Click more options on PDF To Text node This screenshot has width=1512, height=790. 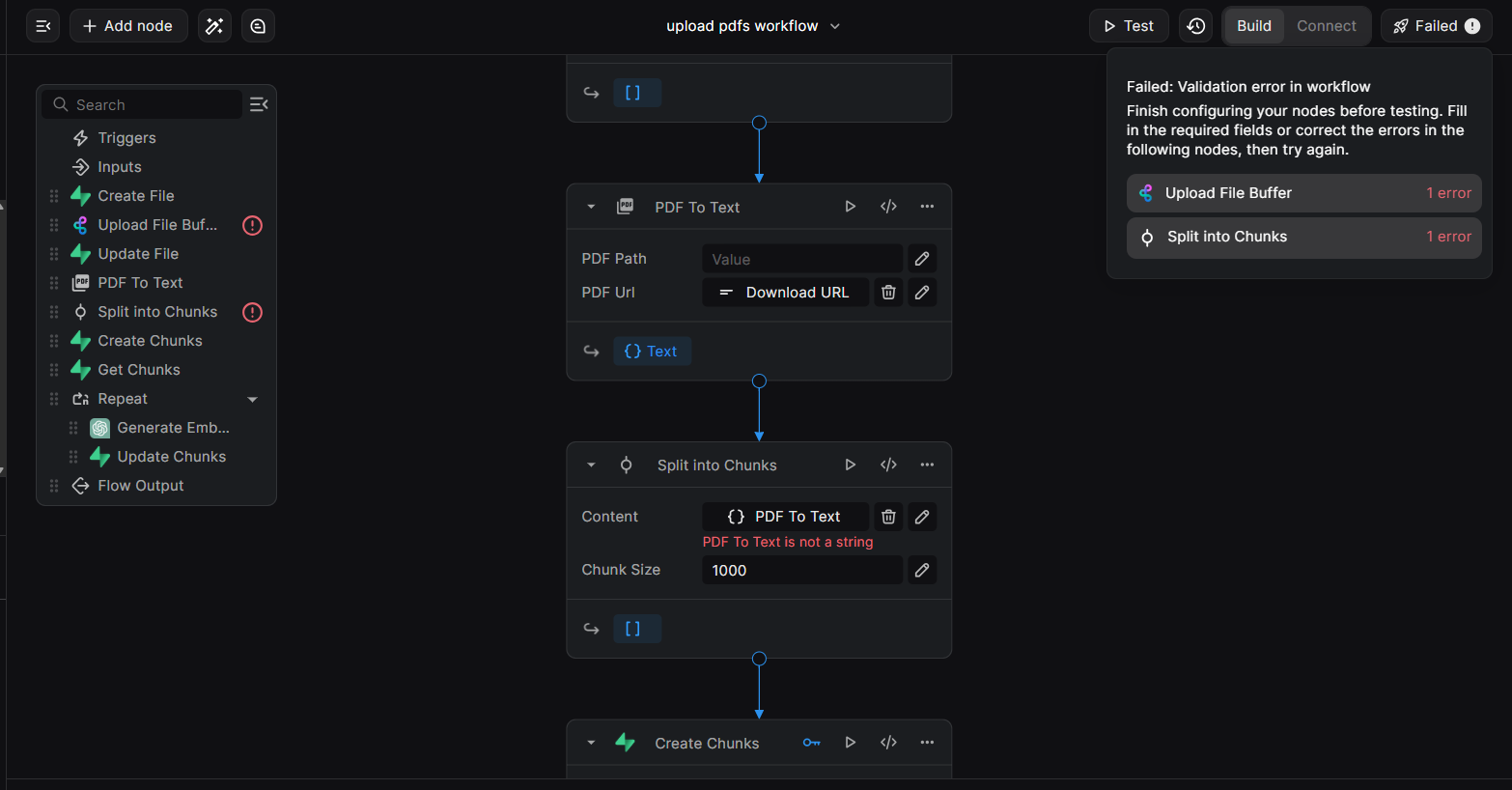point(927,206)
